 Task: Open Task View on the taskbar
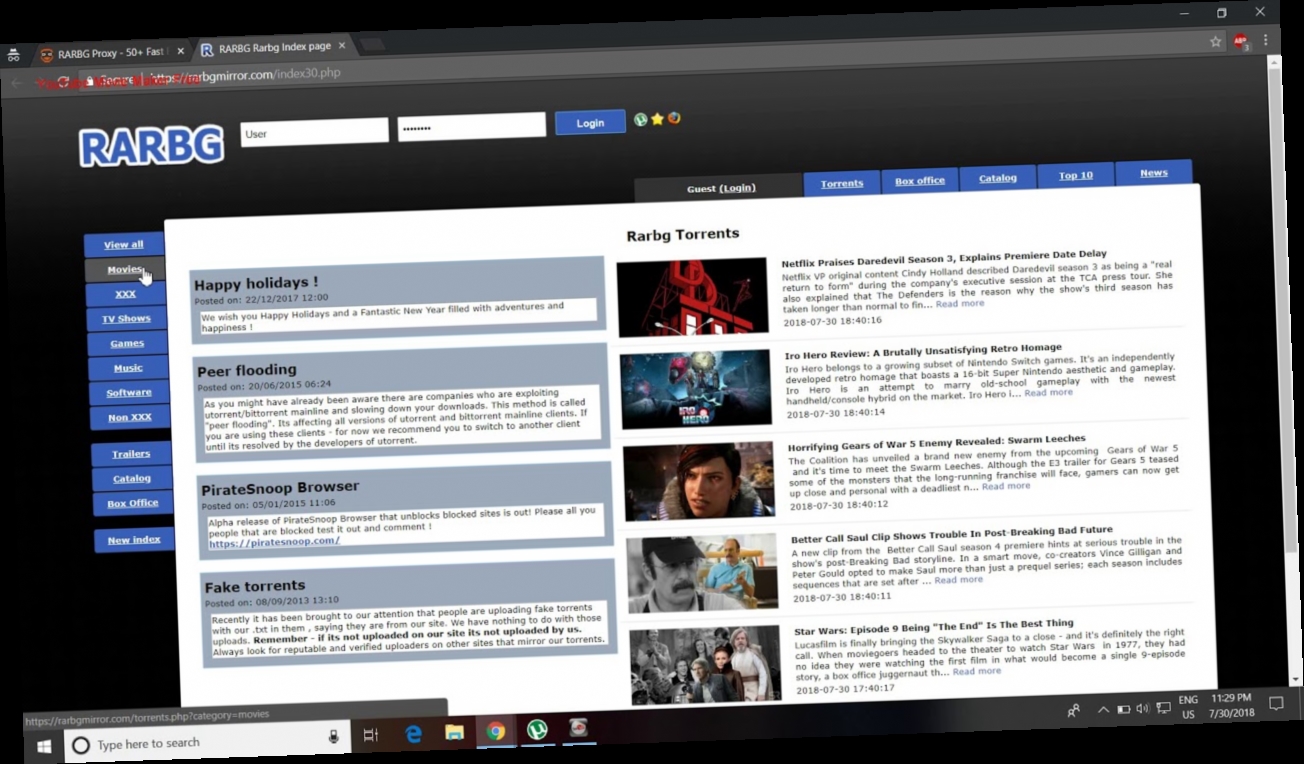point(370,735)
